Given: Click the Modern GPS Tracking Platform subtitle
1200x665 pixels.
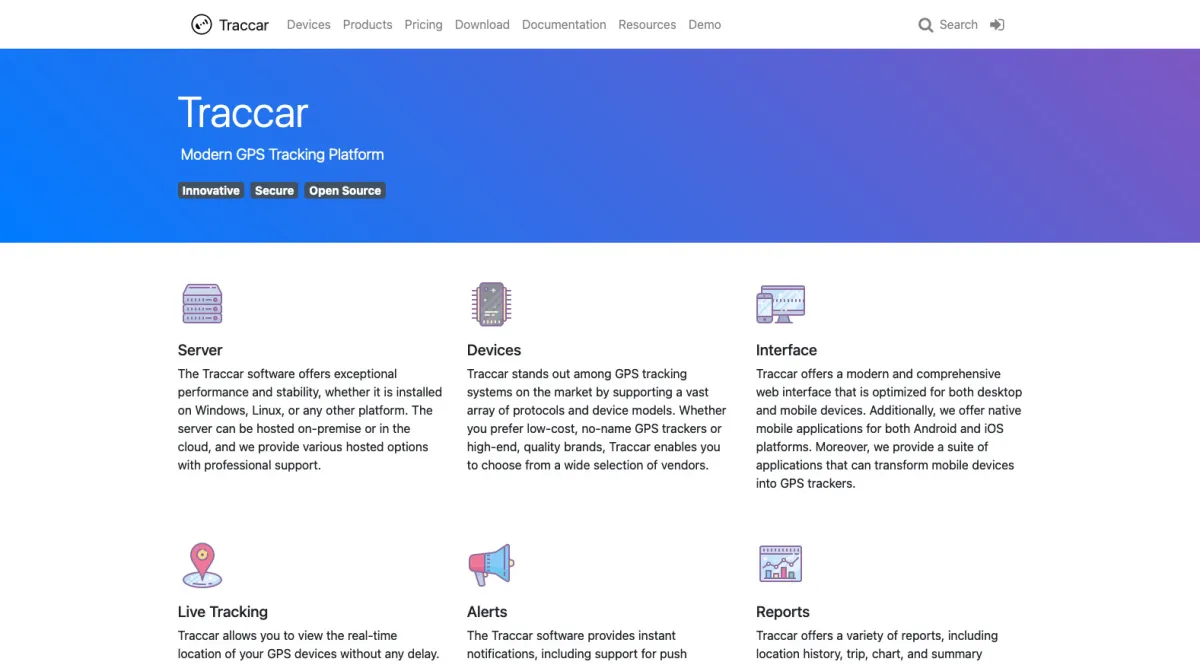Looking at the screenshot, I should pos(282,154).
